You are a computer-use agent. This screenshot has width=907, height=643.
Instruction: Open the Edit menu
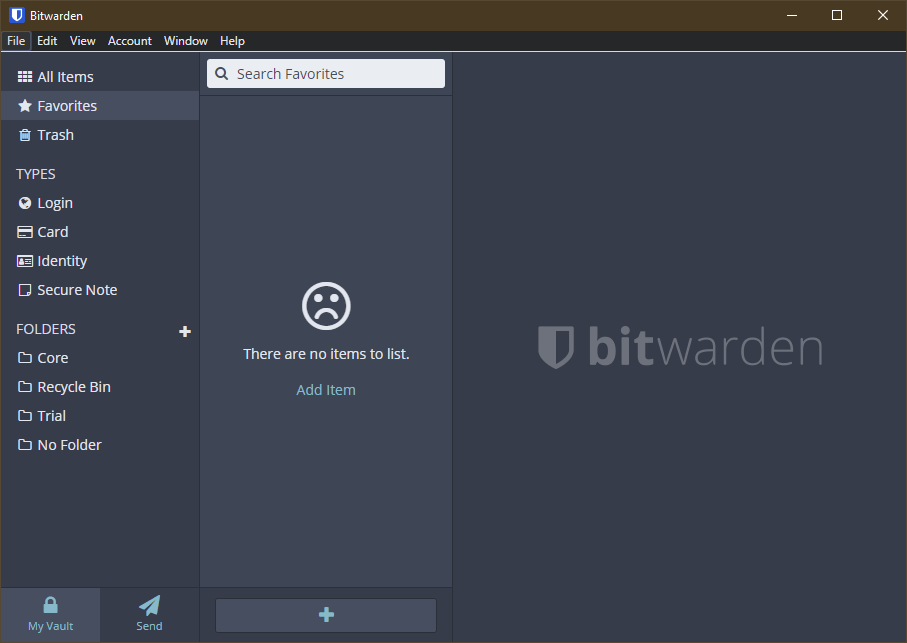coord(47,41)
